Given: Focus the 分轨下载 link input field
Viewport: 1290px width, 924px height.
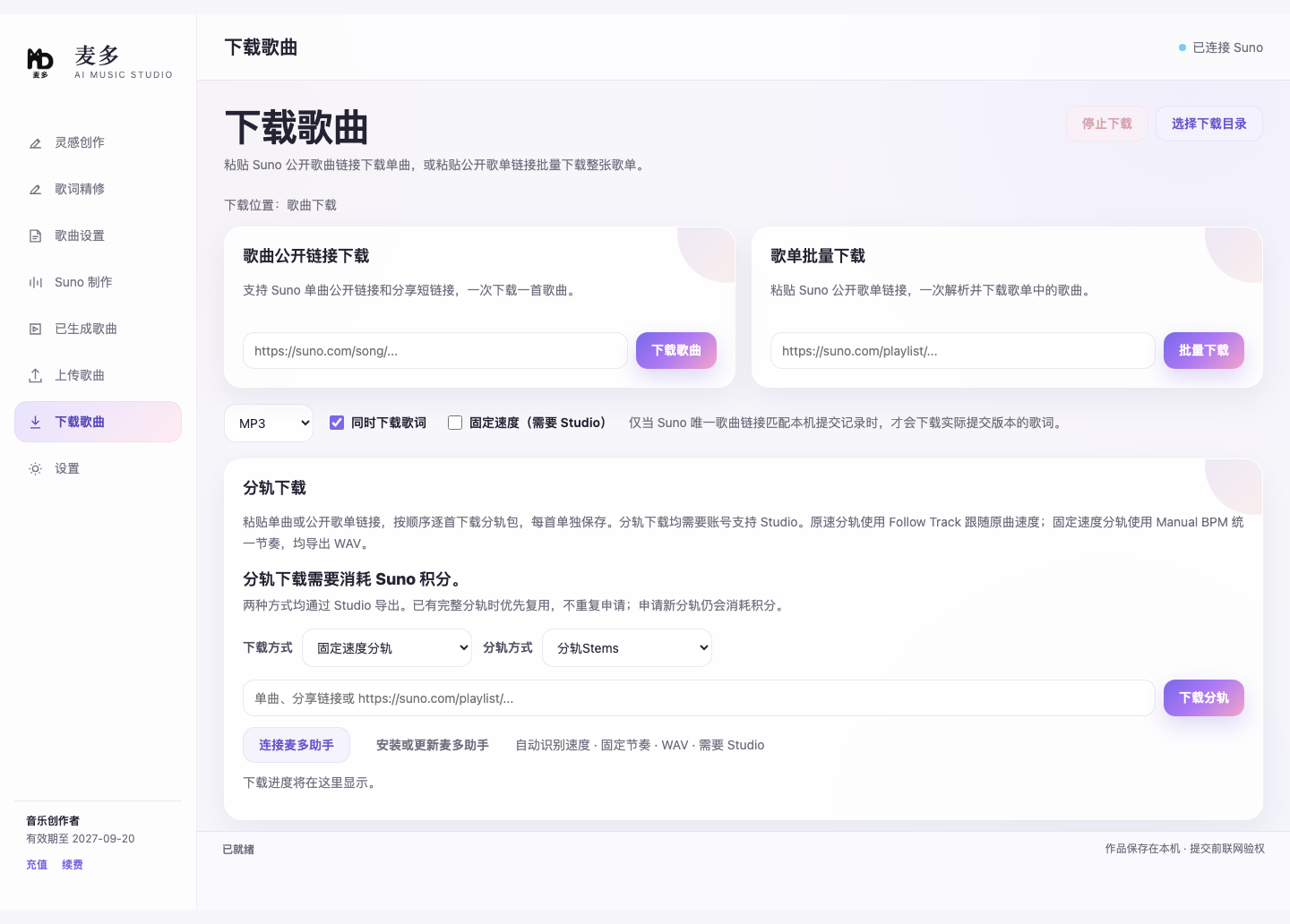Looking at the screenshot, I should point(699,698).
